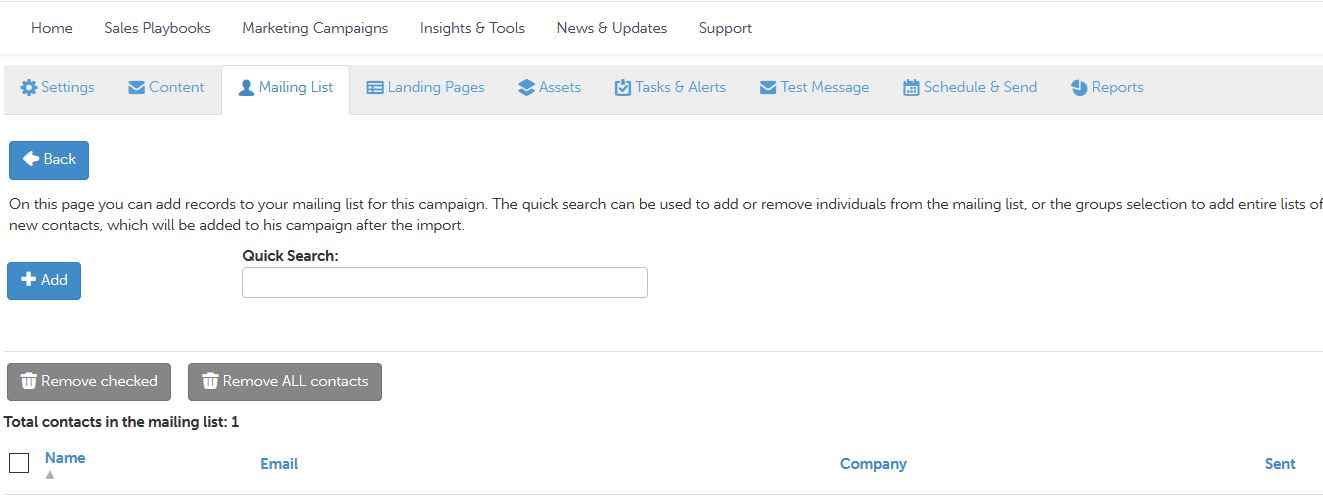Open the Marketing Campaigns menu
This screenshot has height=504, width=1323.
tap(315, 28)
